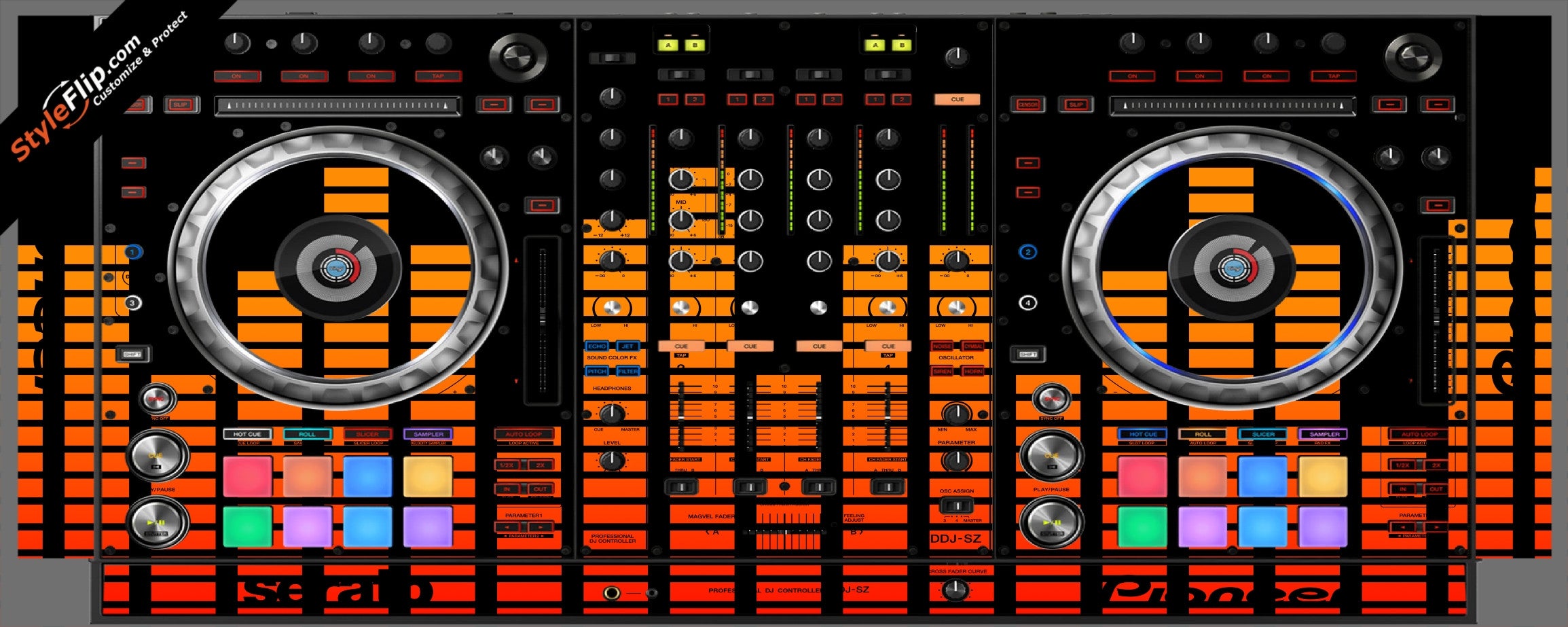Tap the left deck green performance pad

tap(247, 526)
